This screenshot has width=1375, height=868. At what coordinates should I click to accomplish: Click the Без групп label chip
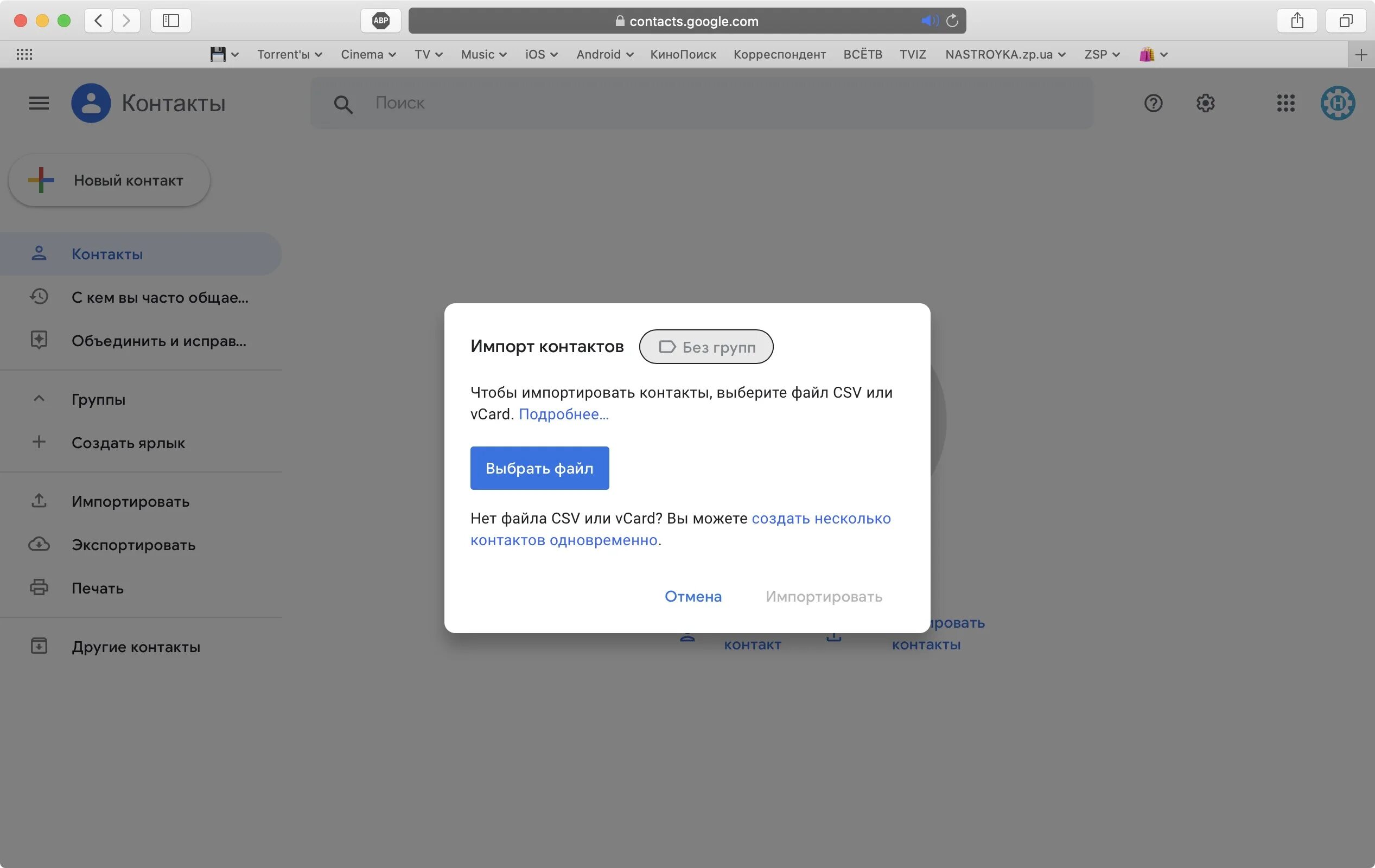tap(706, 347)
